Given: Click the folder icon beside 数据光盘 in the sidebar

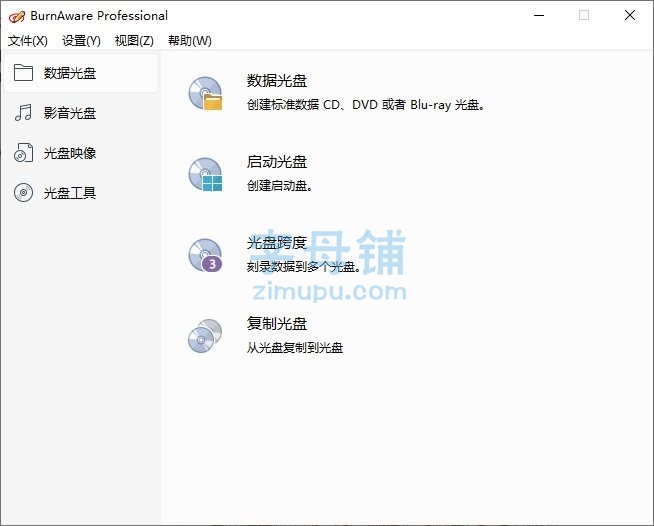Looking at the screenshot, I should pos(23,73).
